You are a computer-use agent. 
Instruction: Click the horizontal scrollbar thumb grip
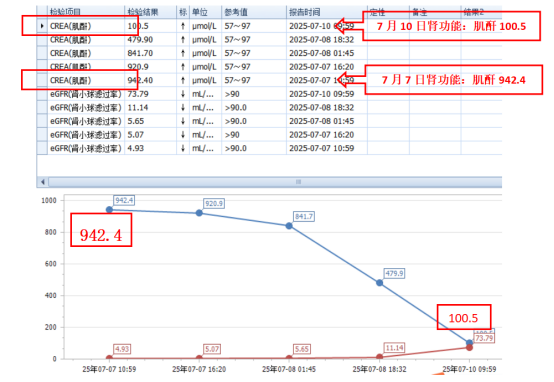[299, 182]
